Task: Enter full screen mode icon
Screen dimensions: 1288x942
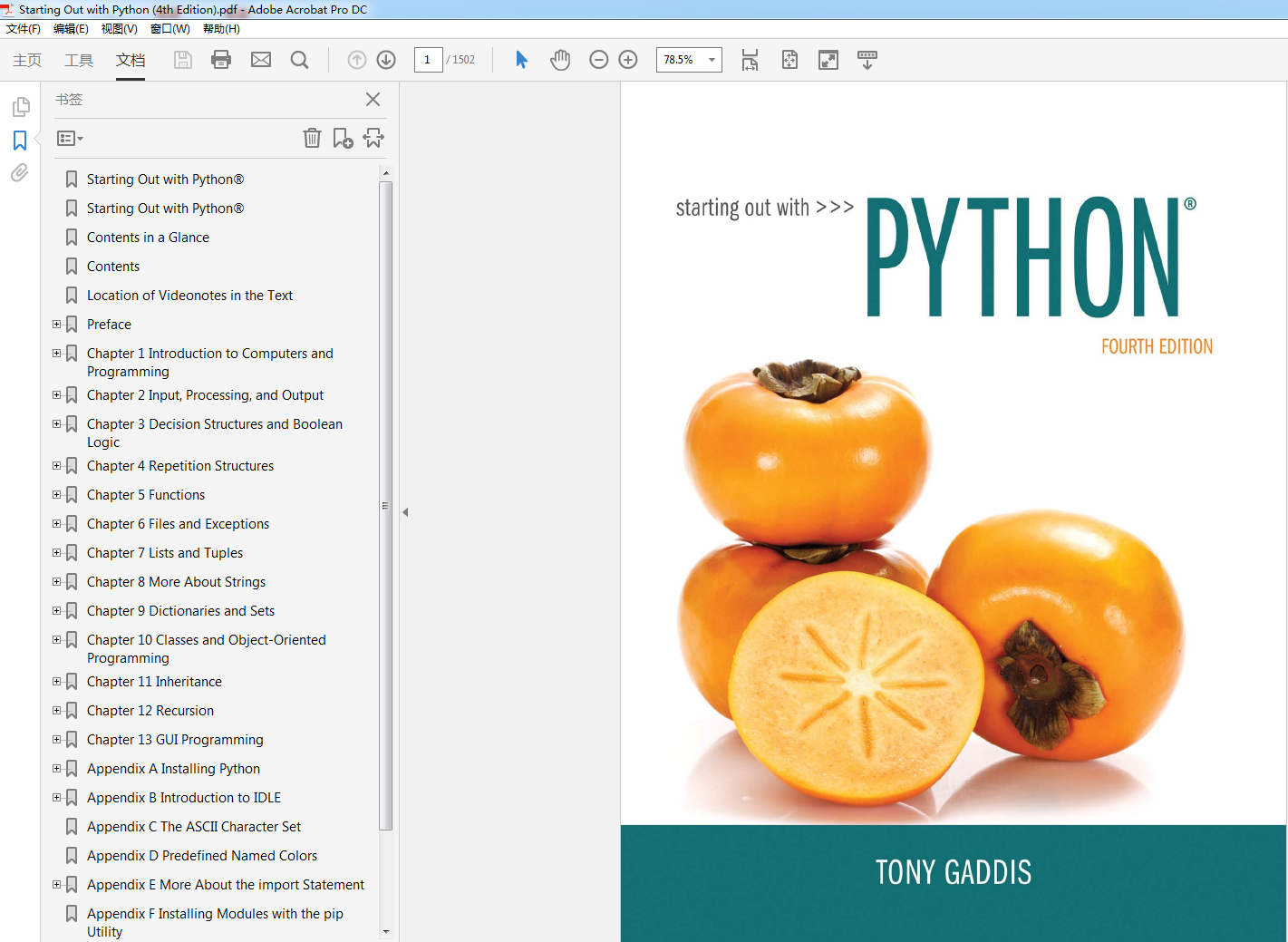Action: point(828,60)
